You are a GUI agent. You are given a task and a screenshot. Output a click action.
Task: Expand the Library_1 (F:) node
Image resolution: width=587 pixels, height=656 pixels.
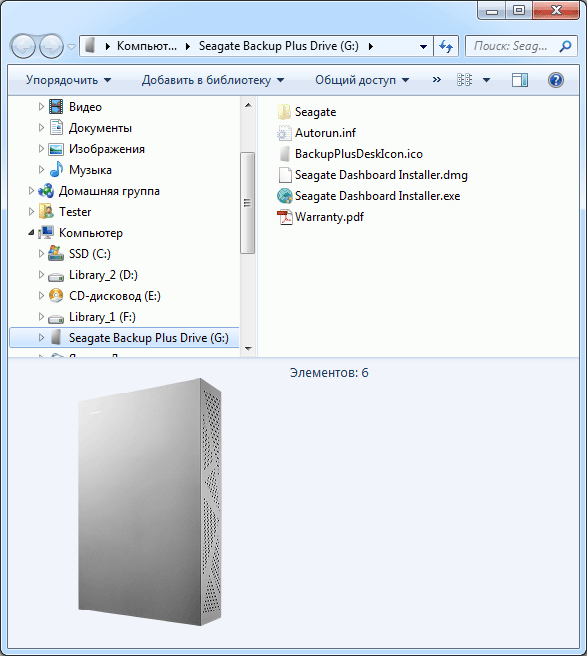coord(41,316)
